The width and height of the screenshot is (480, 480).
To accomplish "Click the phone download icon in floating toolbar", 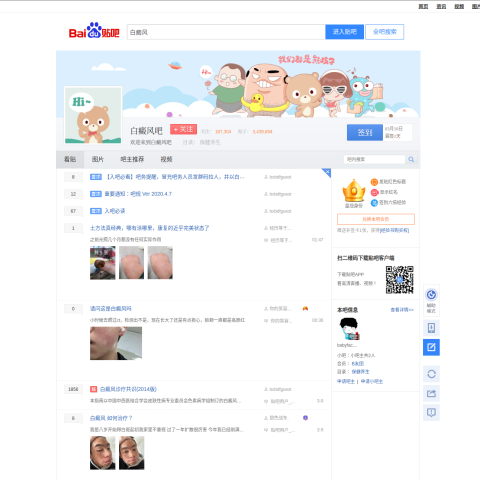I will 431,328.
